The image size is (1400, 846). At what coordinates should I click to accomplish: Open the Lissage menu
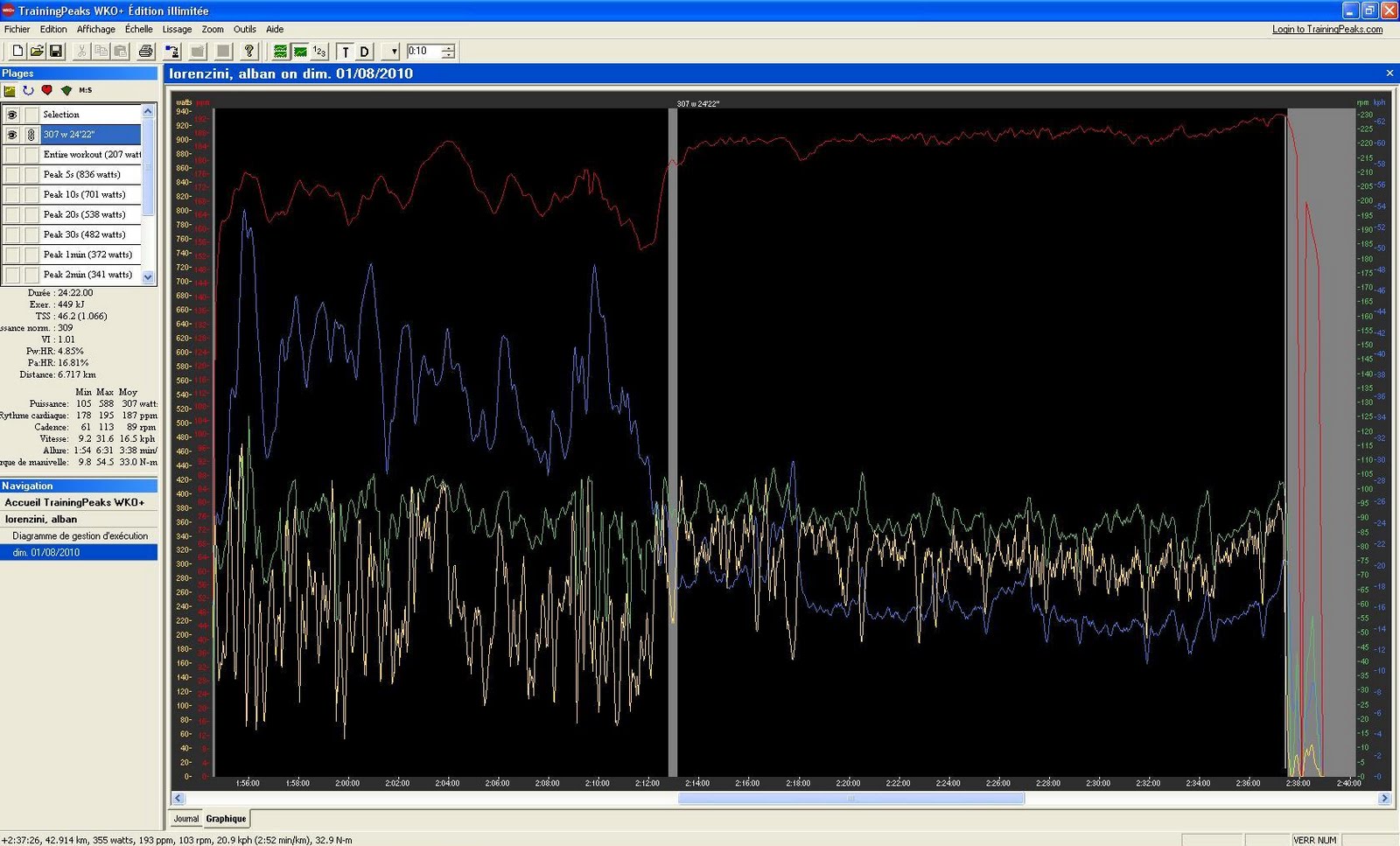click(177, 29)
